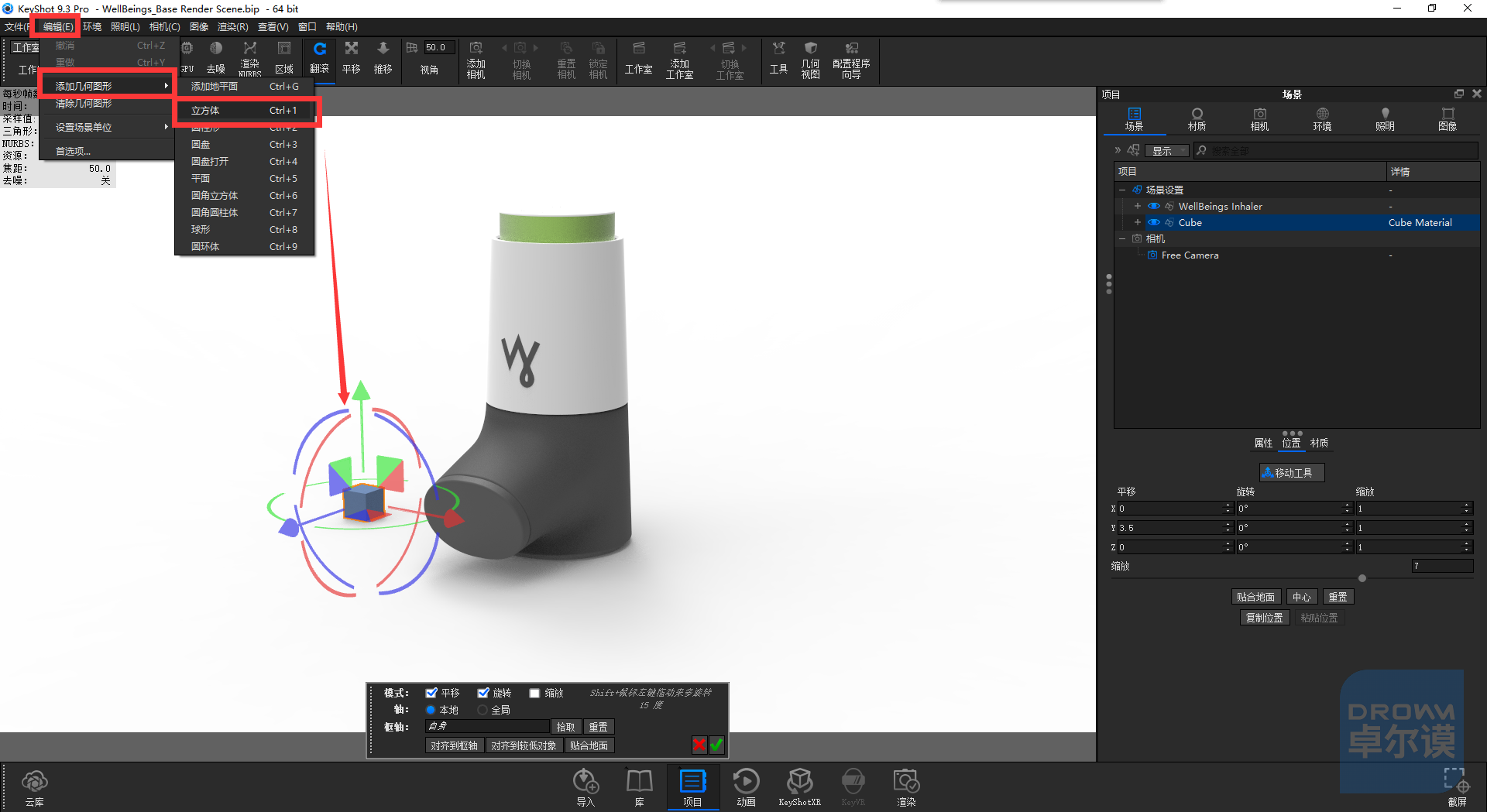Click the 中心 (Center) button
The image size is (1487, 812).
[x=1301, y=597]
